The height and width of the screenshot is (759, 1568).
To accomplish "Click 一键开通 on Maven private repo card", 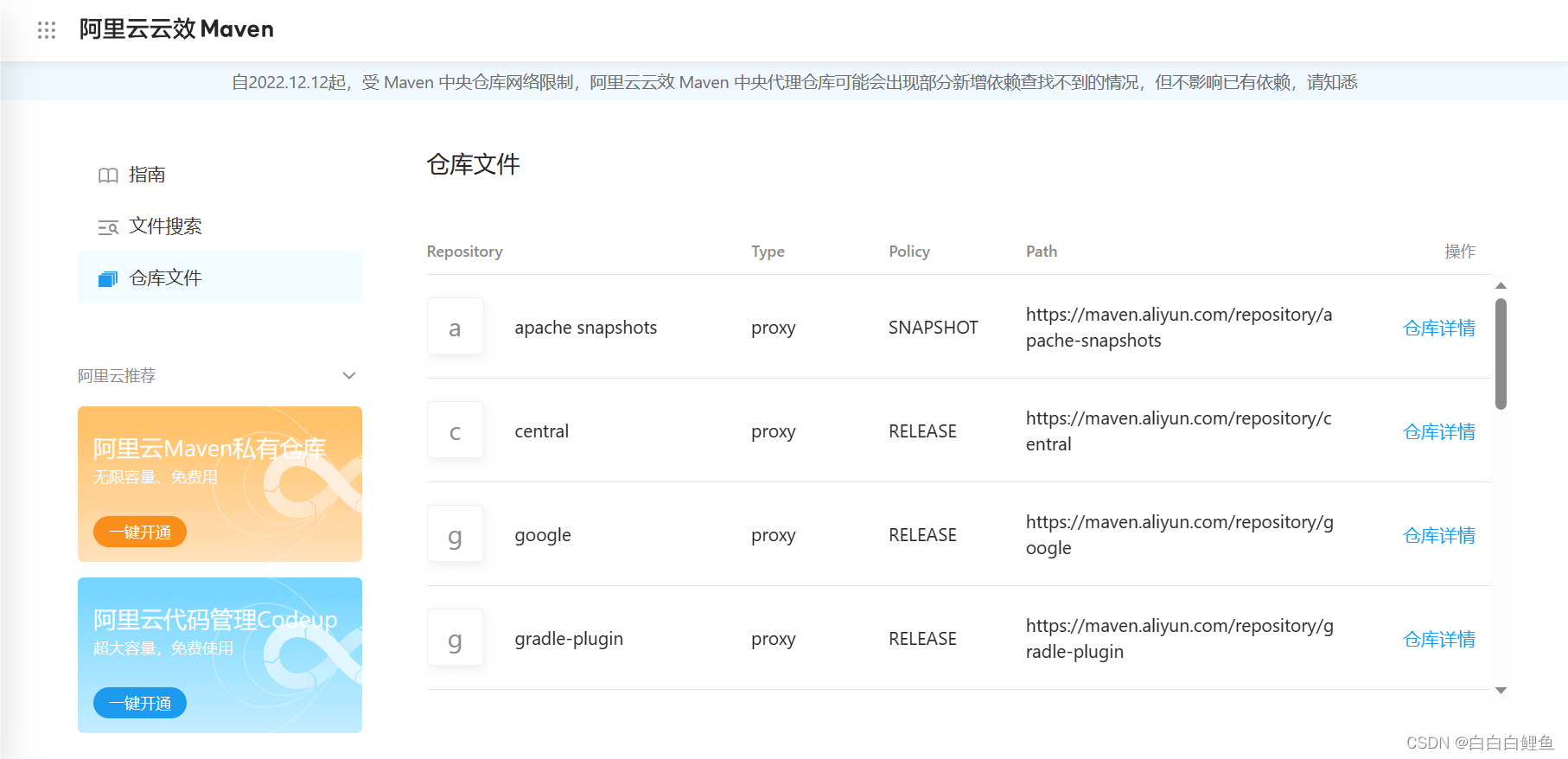I will click(x=140, y=532).
